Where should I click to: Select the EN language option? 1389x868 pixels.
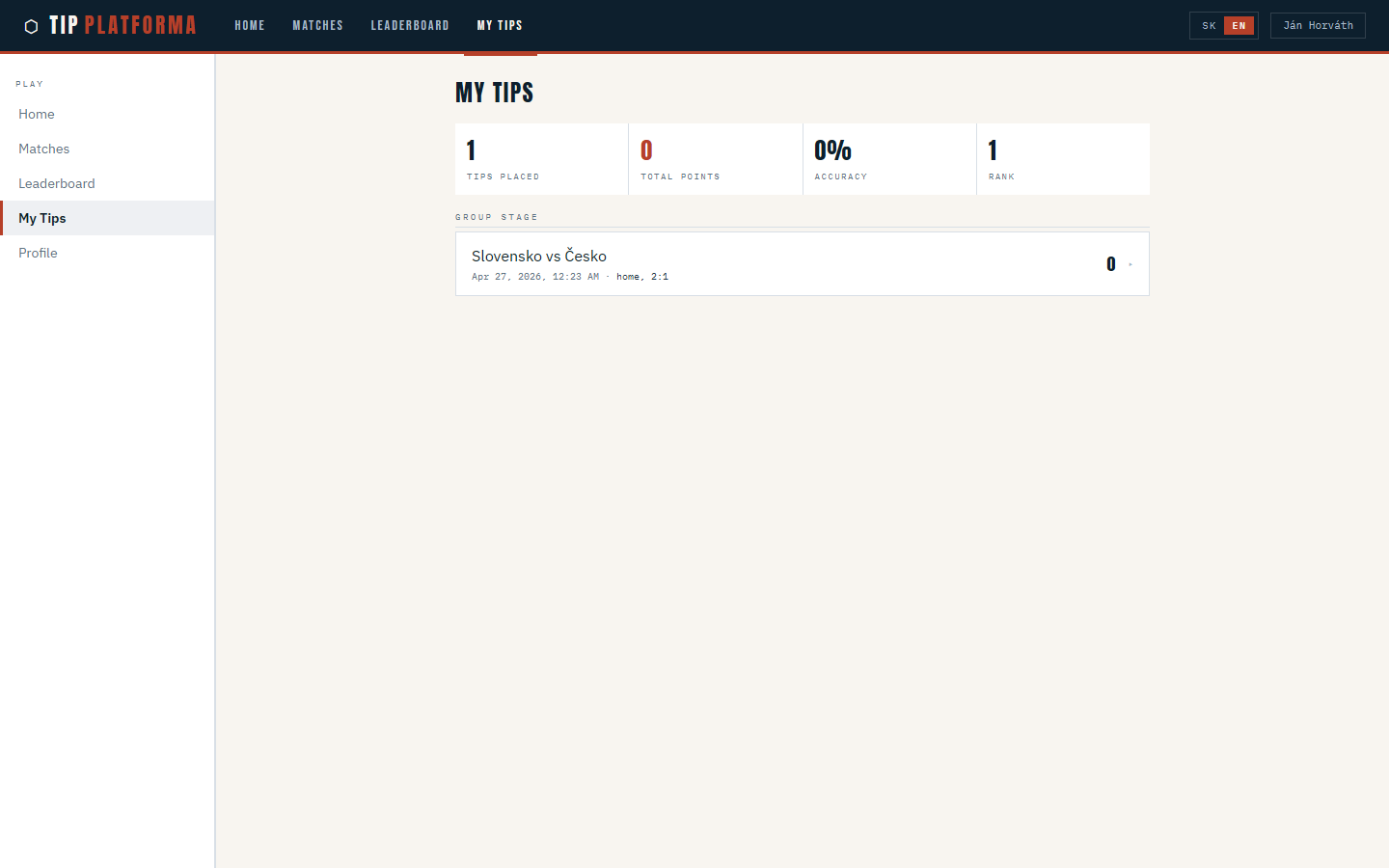click(x=1239, y=25)
